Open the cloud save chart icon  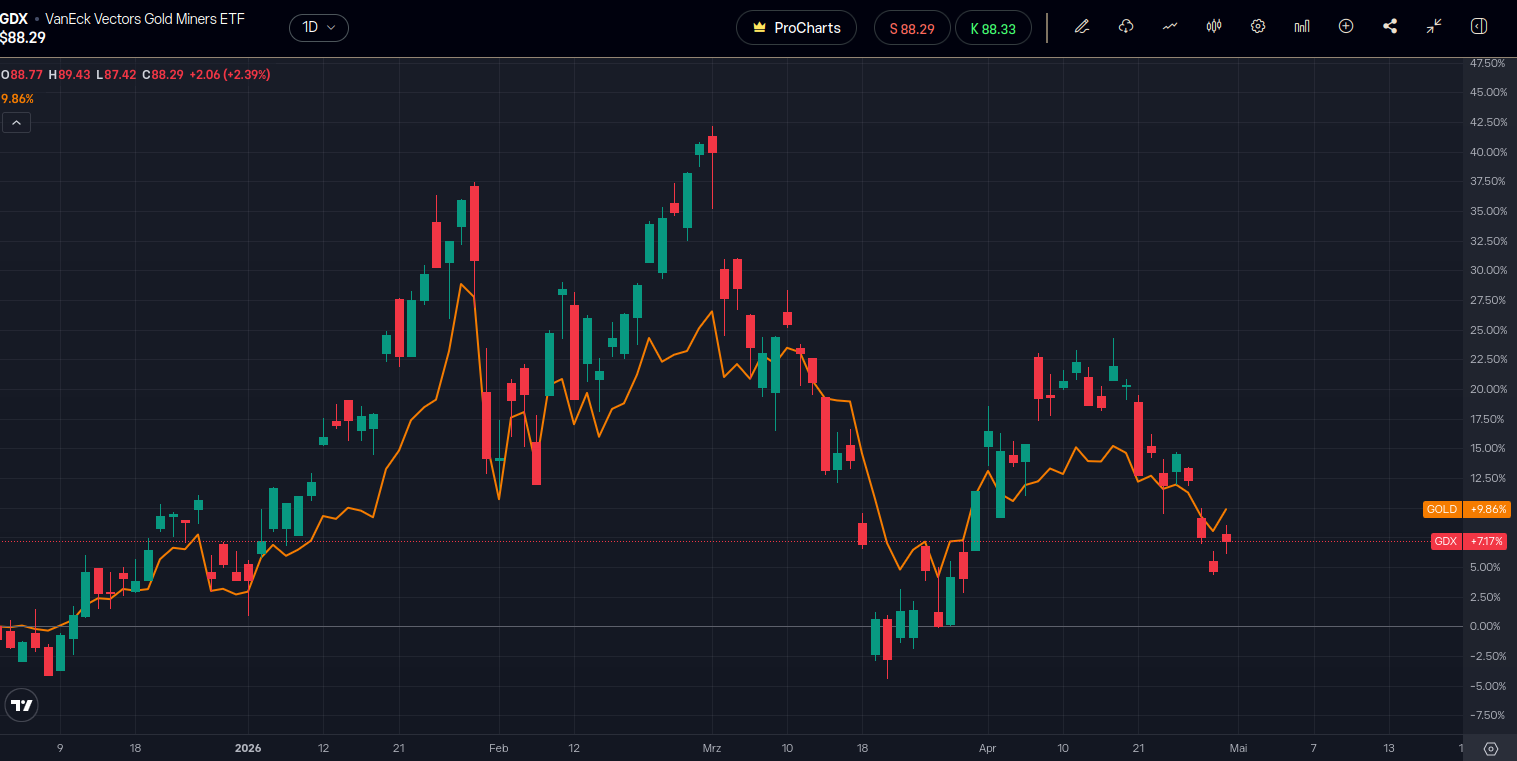[x=1126, y=27]
